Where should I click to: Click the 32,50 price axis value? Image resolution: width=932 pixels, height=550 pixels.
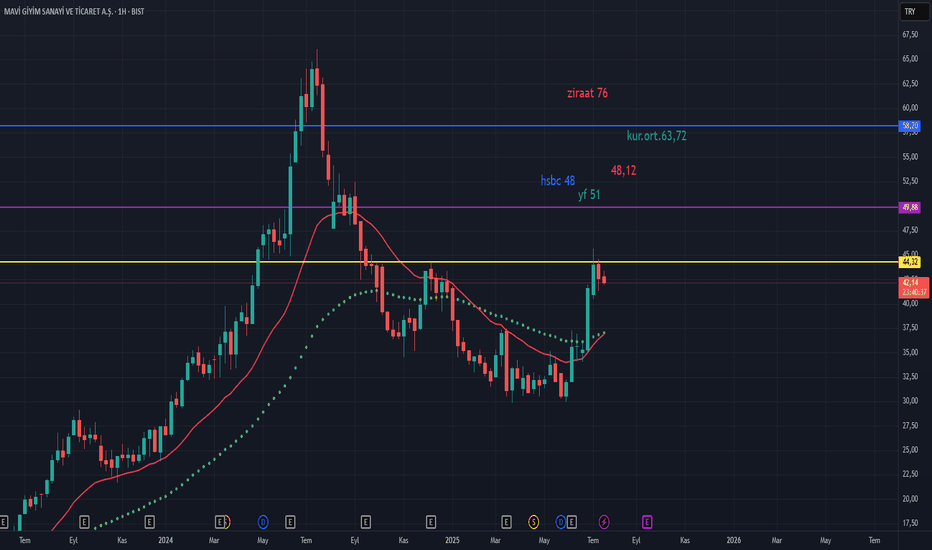click(x=910, y=376)
